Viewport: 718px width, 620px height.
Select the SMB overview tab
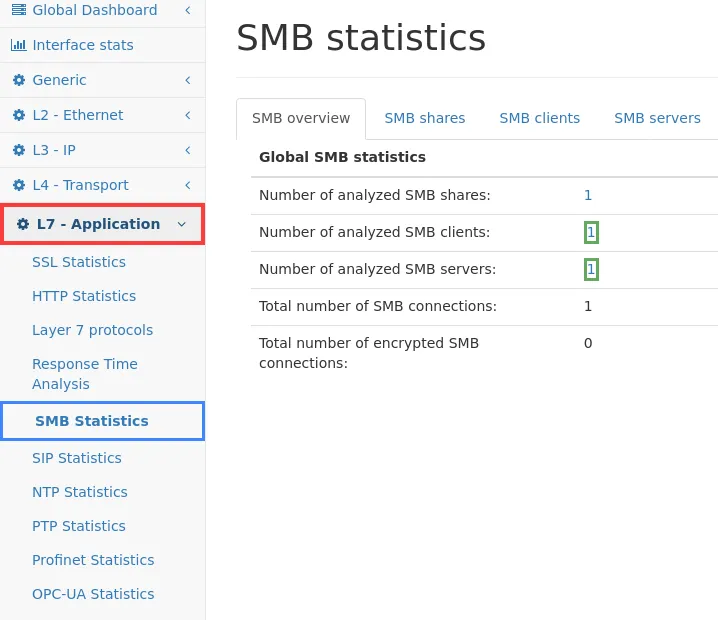[301, 118]
